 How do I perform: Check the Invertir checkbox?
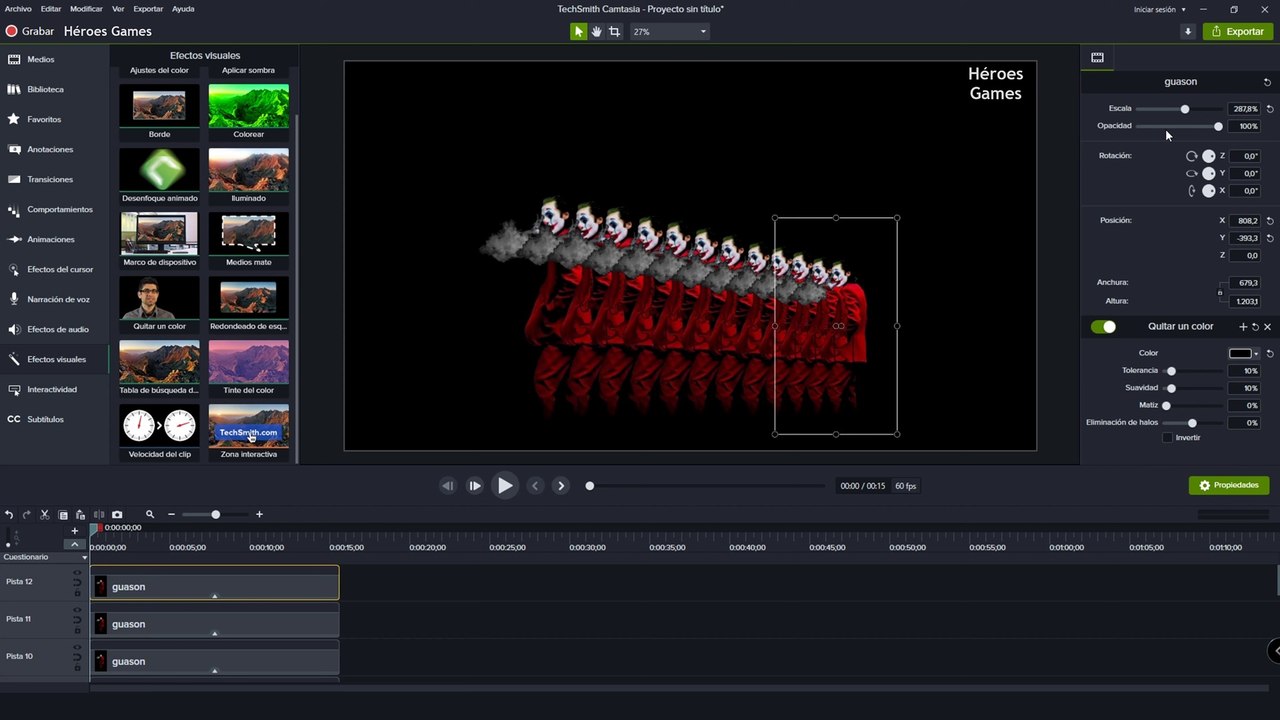tap(1167, 438)
